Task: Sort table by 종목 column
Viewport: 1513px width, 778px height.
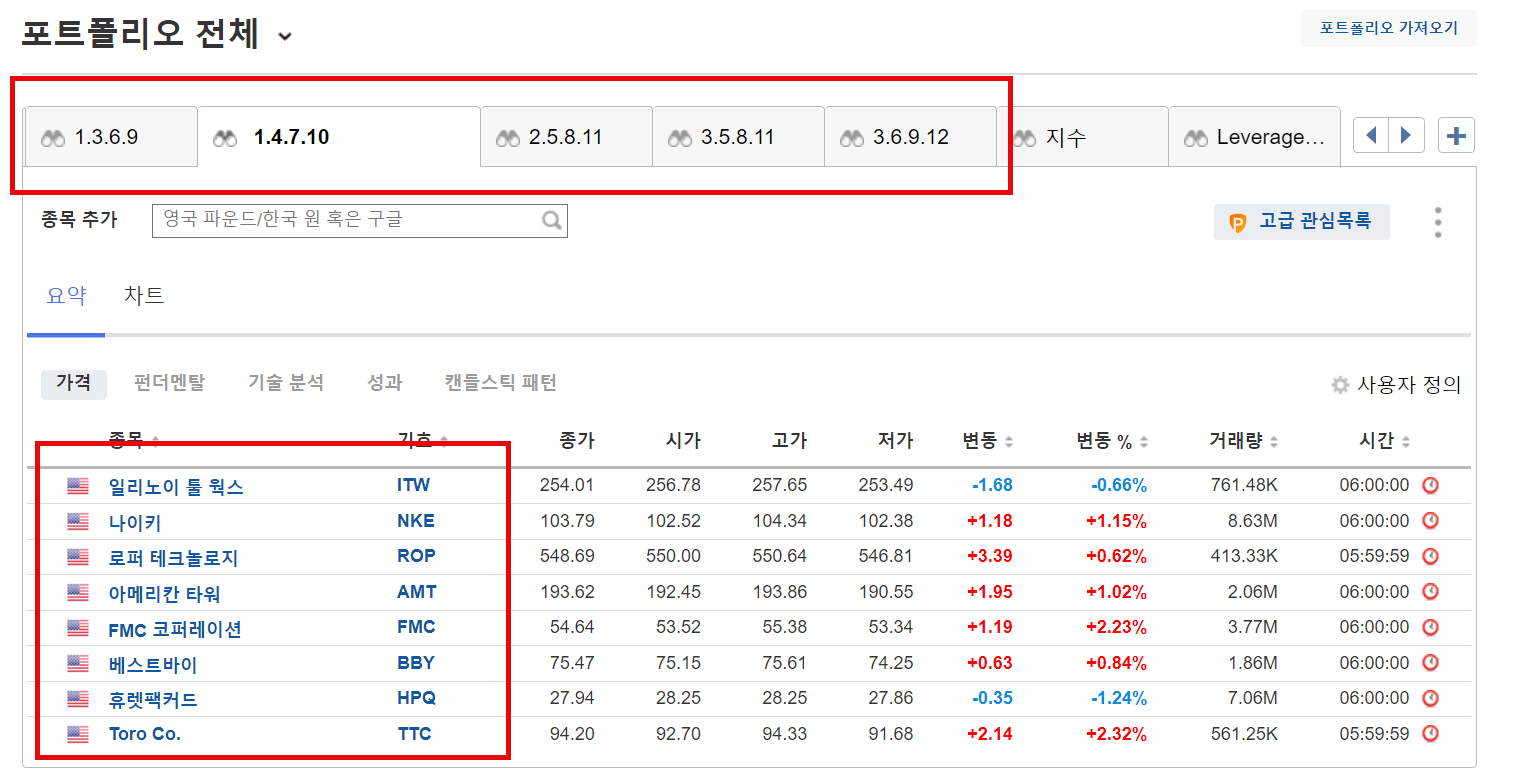Action: tap(134, 441)
